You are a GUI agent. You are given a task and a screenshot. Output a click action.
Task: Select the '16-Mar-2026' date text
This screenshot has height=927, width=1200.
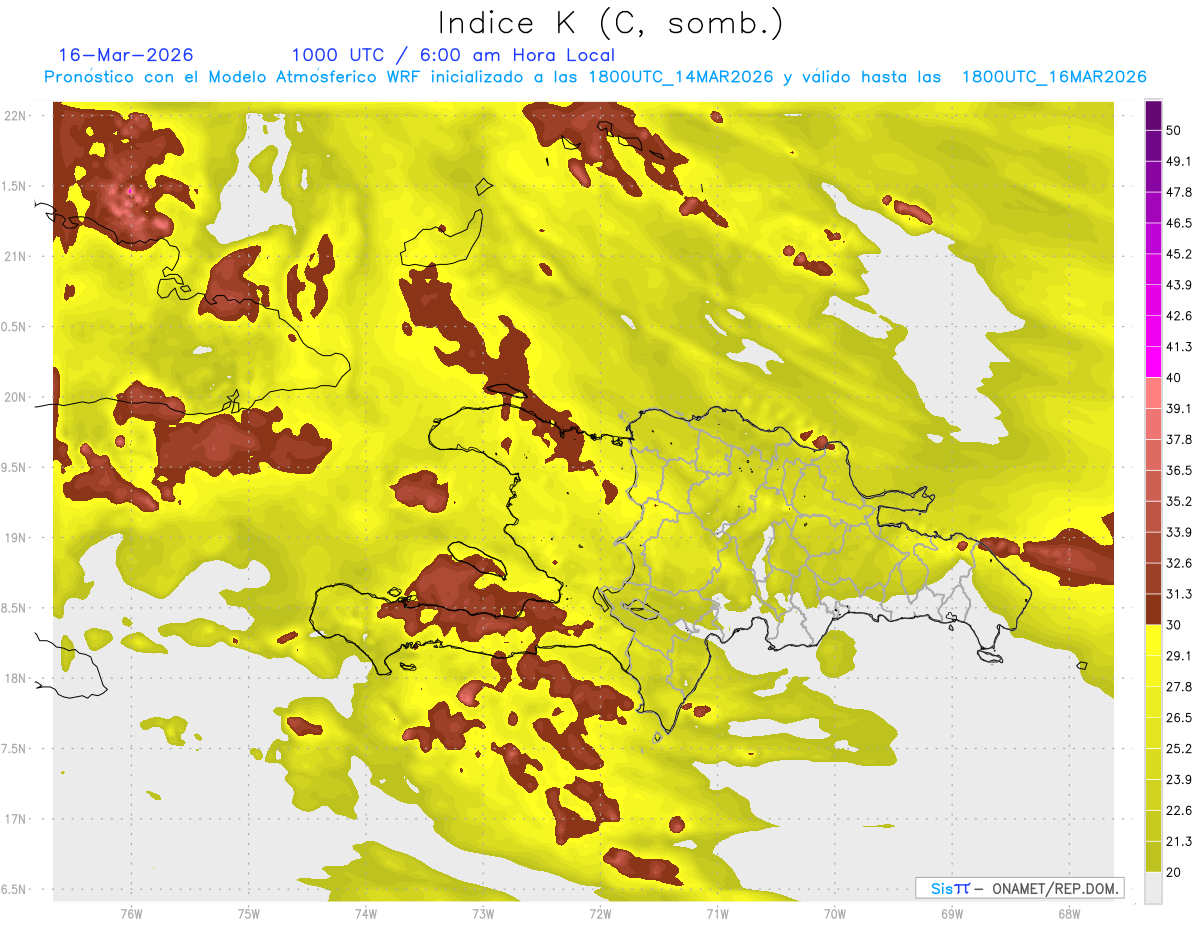point(127,55)
